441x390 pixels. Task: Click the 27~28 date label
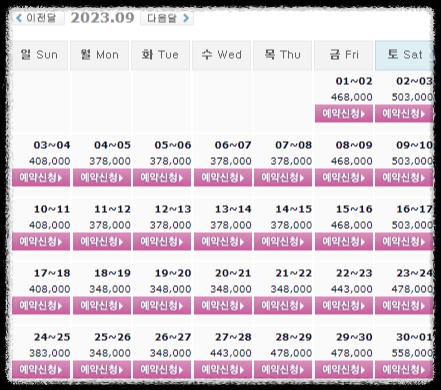coord(233,337)
